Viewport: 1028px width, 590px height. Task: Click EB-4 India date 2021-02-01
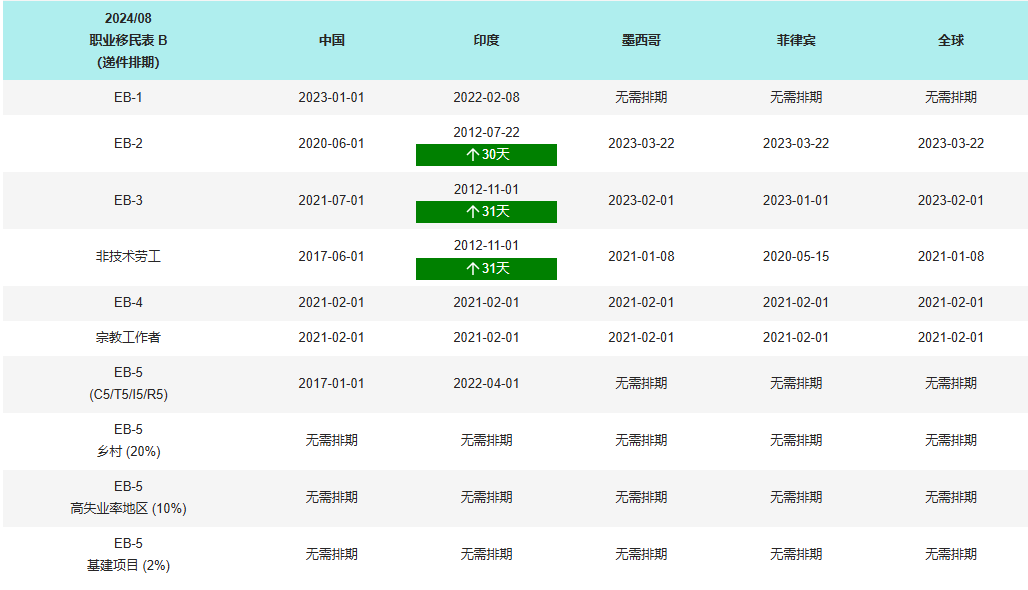(486, 302)
